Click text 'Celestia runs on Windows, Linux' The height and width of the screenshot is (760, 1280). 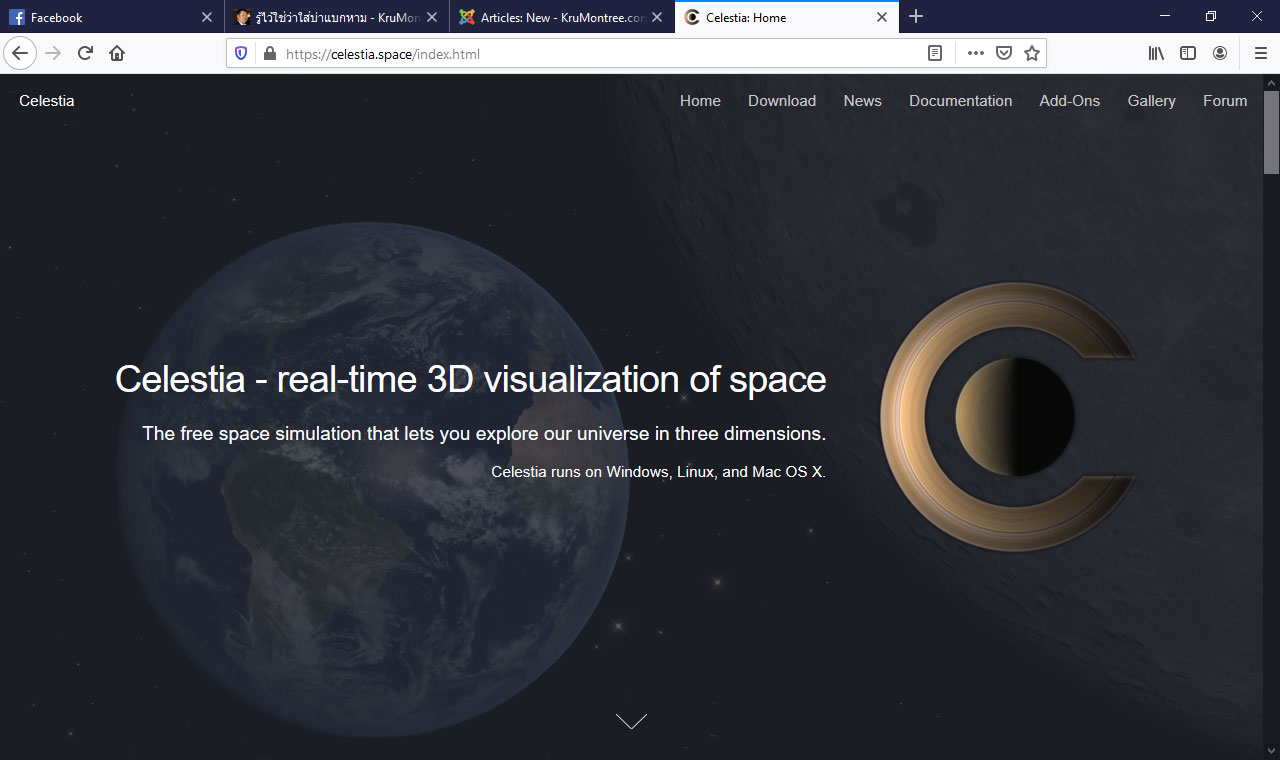658,472
